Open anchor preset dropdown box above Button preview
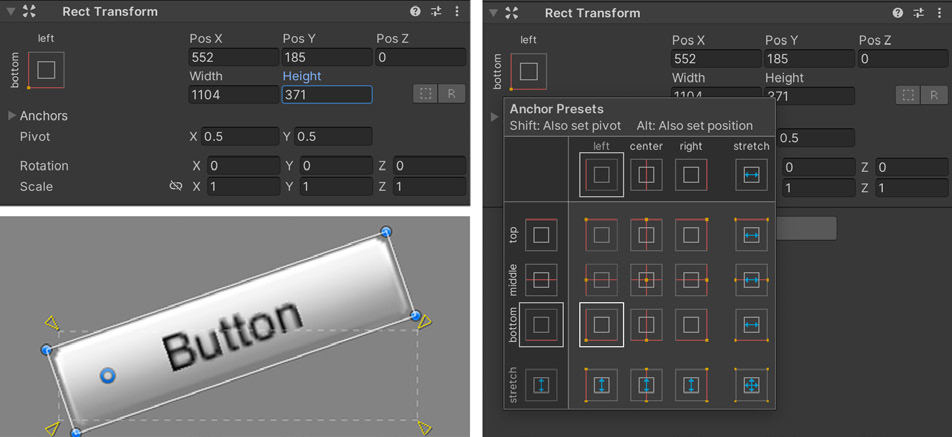The height and width of the screenshot is (437, 952). pos(46,70)
